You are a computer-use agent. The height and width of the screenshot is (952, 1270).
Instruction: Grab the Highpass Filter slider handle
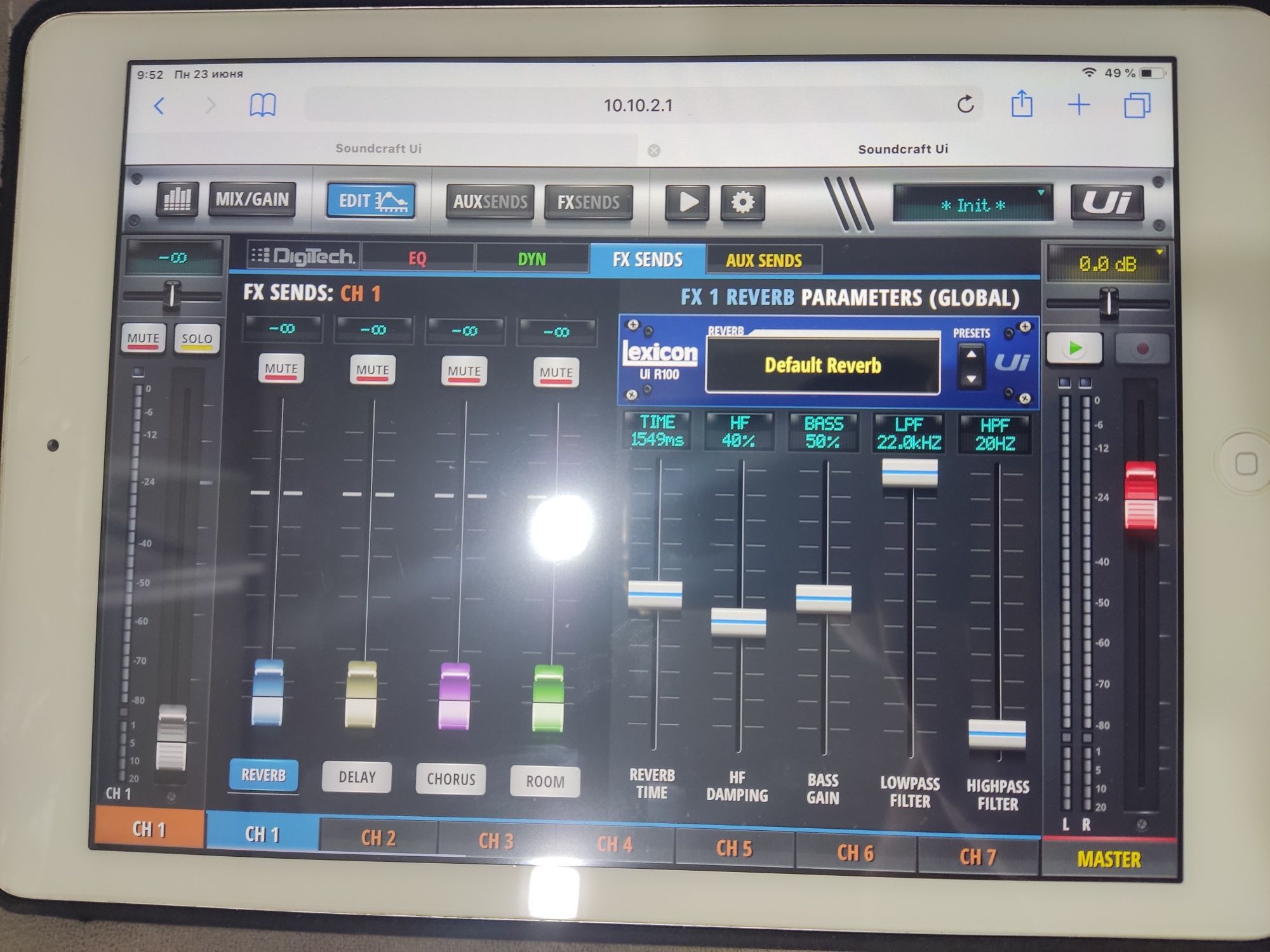pyautogui.click(x=997, y=735)
